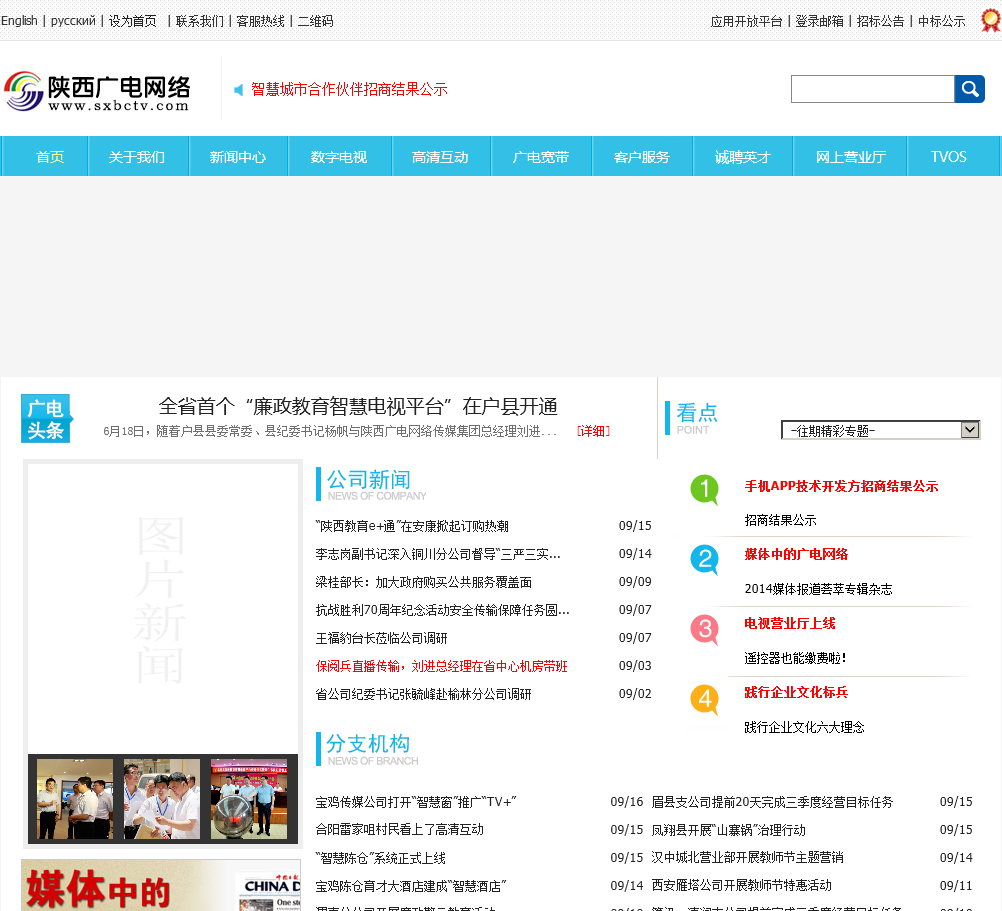
Task: Click the pink number 3 badge
Action: point(704,629)
